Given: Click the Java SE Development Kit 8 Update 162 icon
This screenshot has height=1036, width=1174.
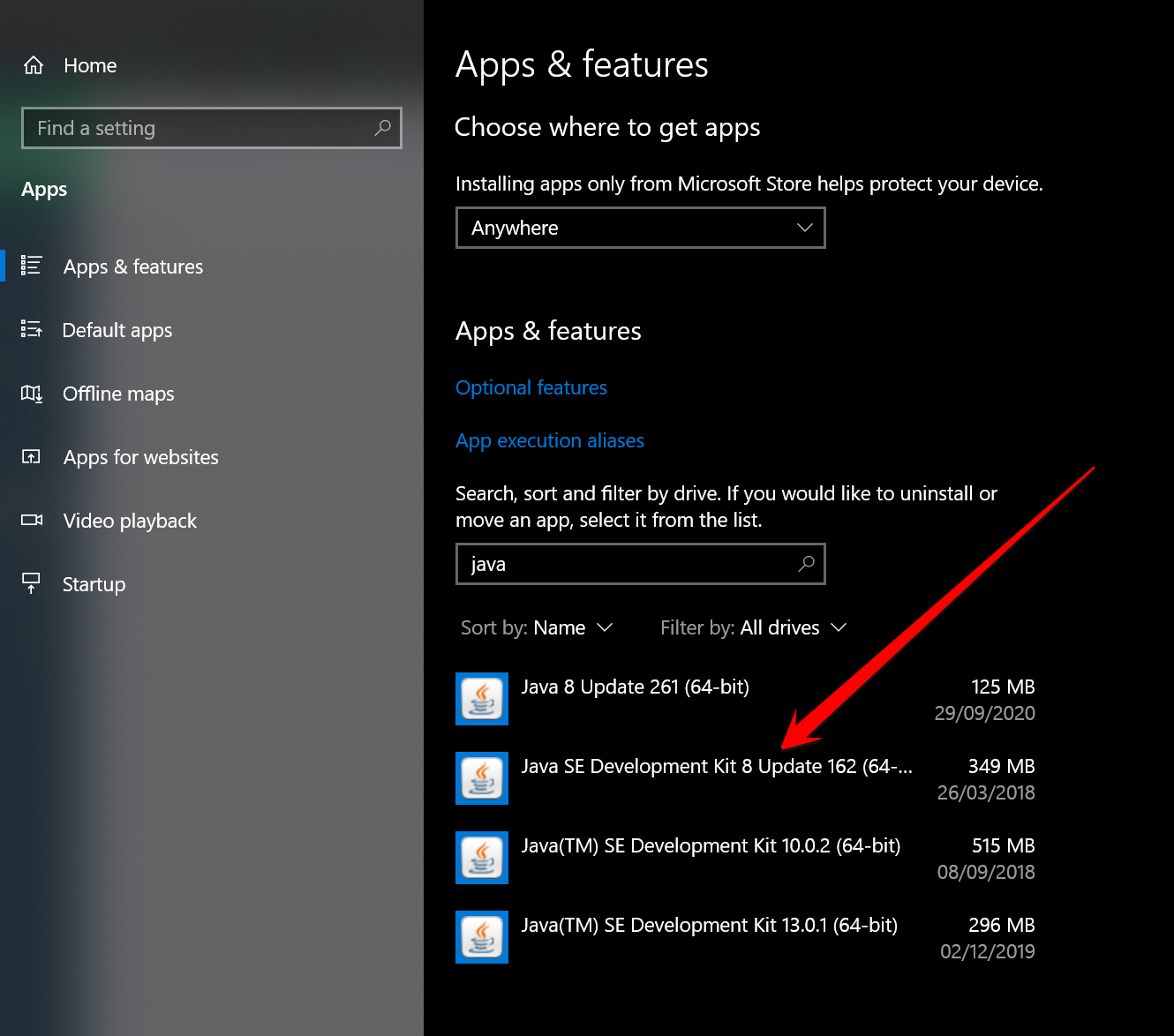Looking at the screenshot, I should coord(482,778).
